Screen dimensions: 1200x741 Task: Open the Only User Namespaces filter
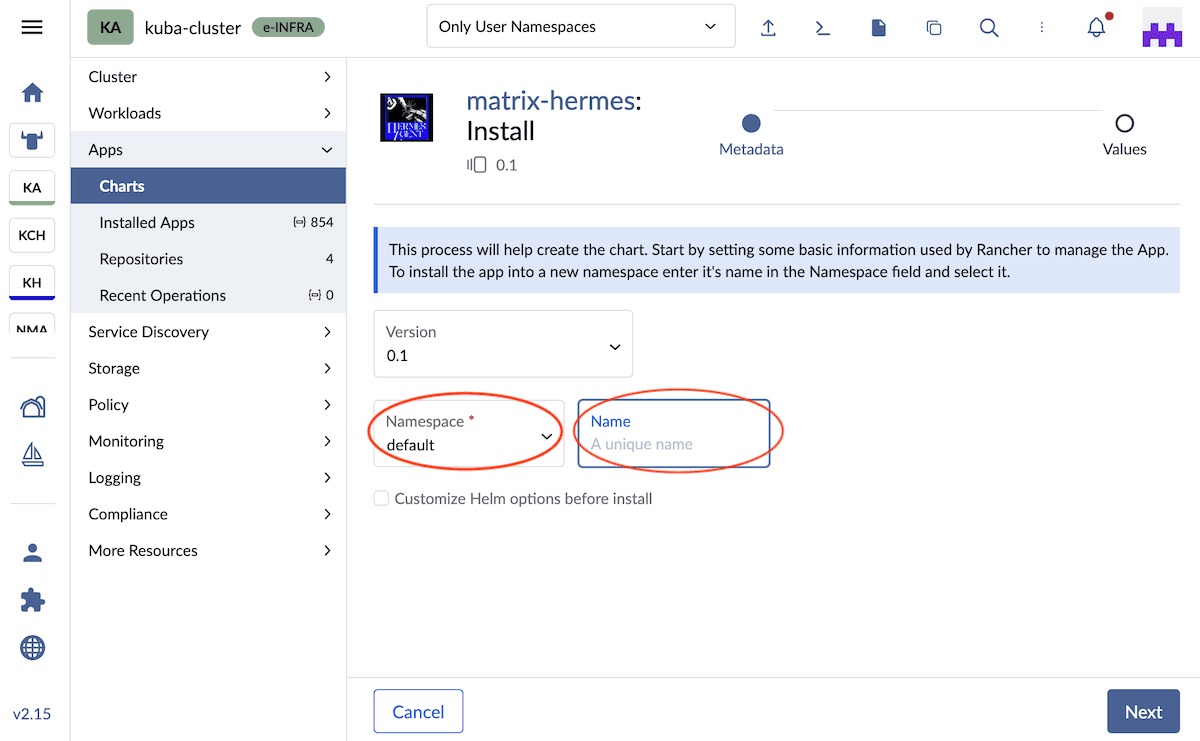click(x=581, y=27)
